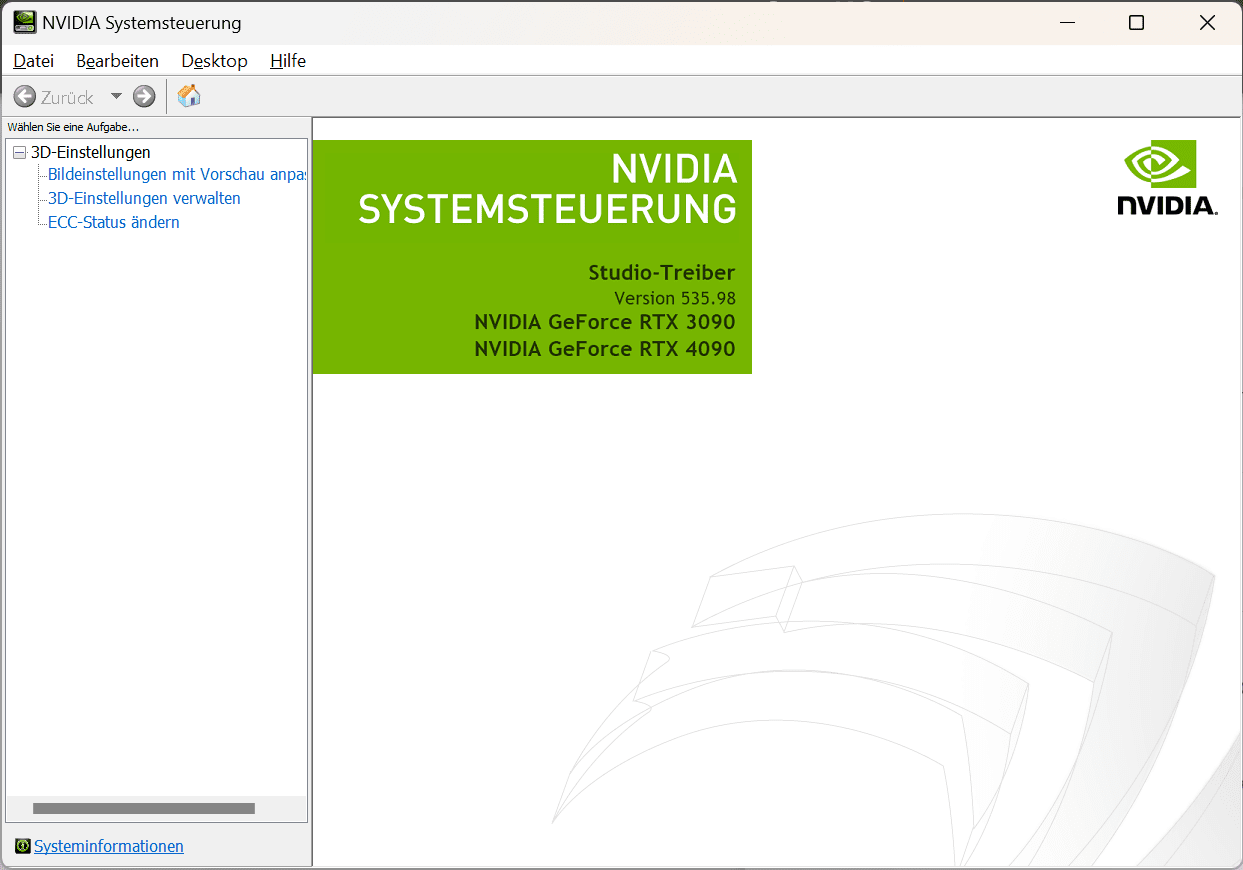Image resolution: width=1243 pixels, height=870 pixels.
Task: Click the NVIDIA GeForce RTX 3090 text
Action: 605,322
